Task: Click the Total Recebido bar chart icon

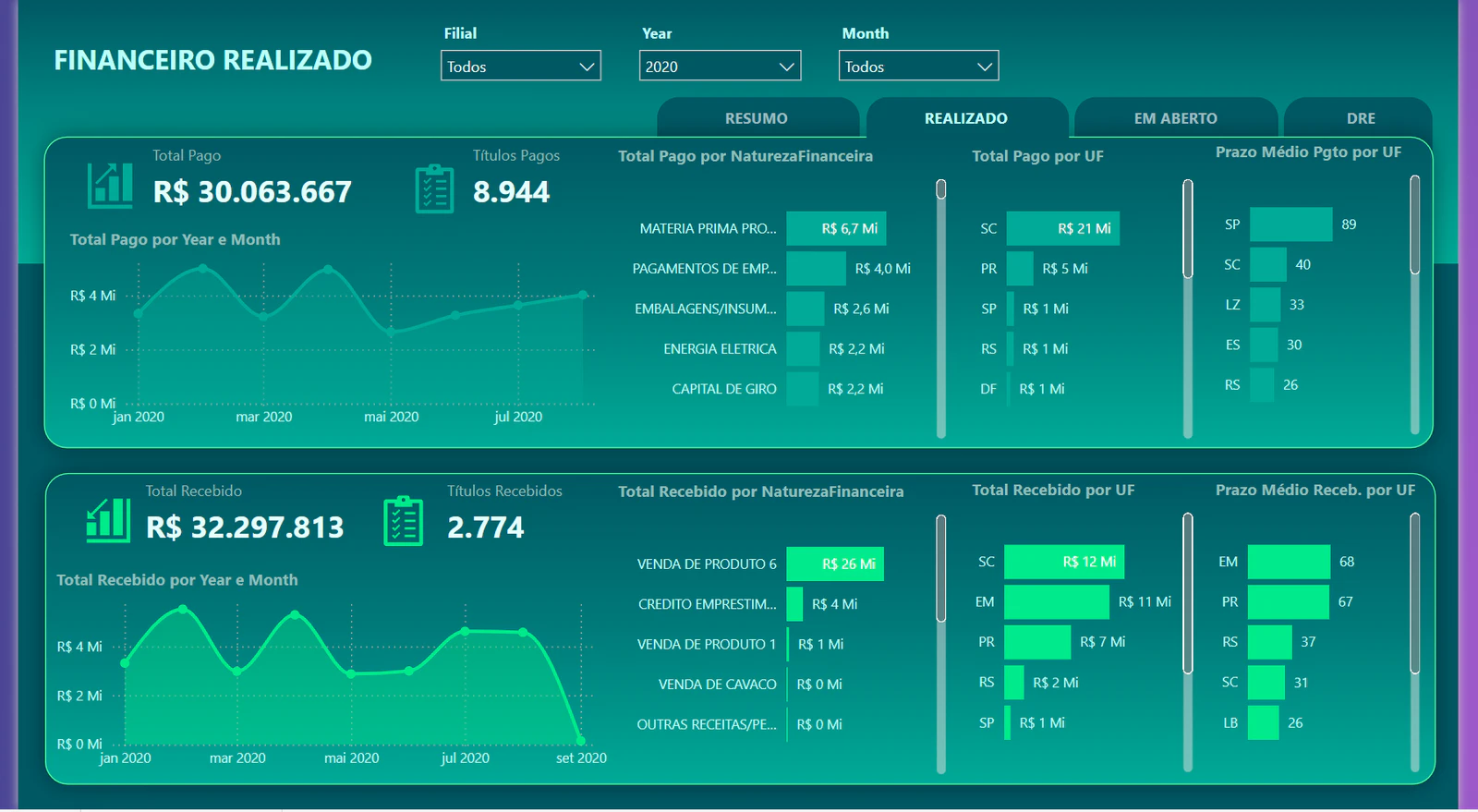Action: 108,519
